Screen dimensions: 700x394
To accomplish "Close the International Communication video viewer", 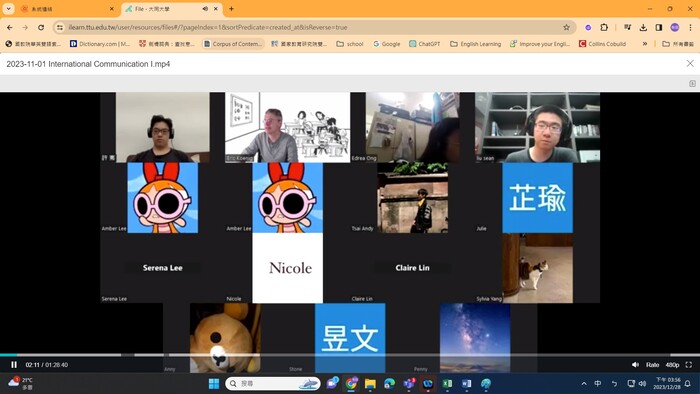I will coord(690,63).
